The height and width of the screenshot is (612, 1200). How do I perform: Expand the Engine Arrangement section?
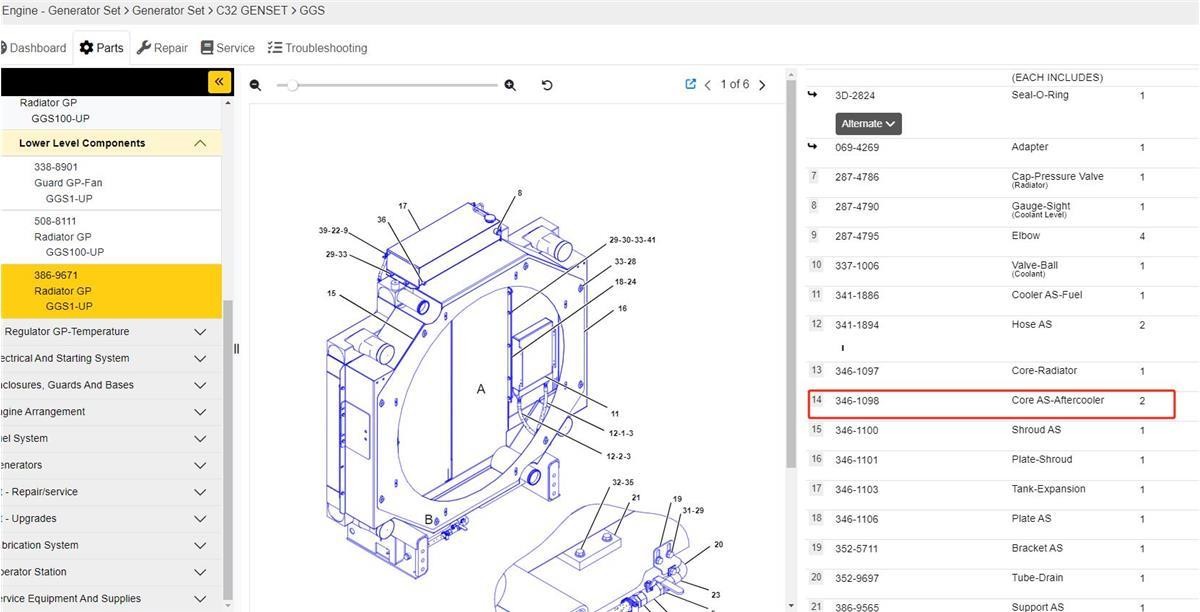pos(200,412)
